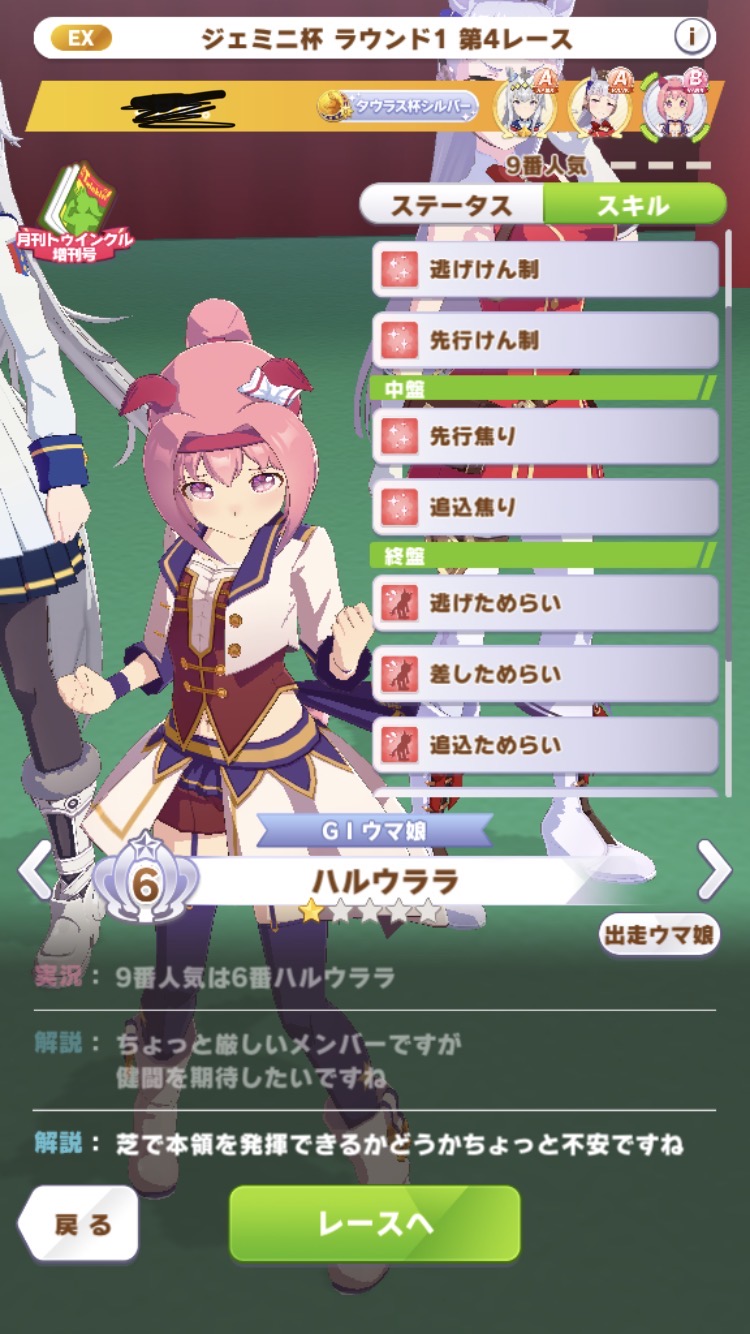
Task: Select the gray-haired character portrait icon
Action: [x=527, y=103]
